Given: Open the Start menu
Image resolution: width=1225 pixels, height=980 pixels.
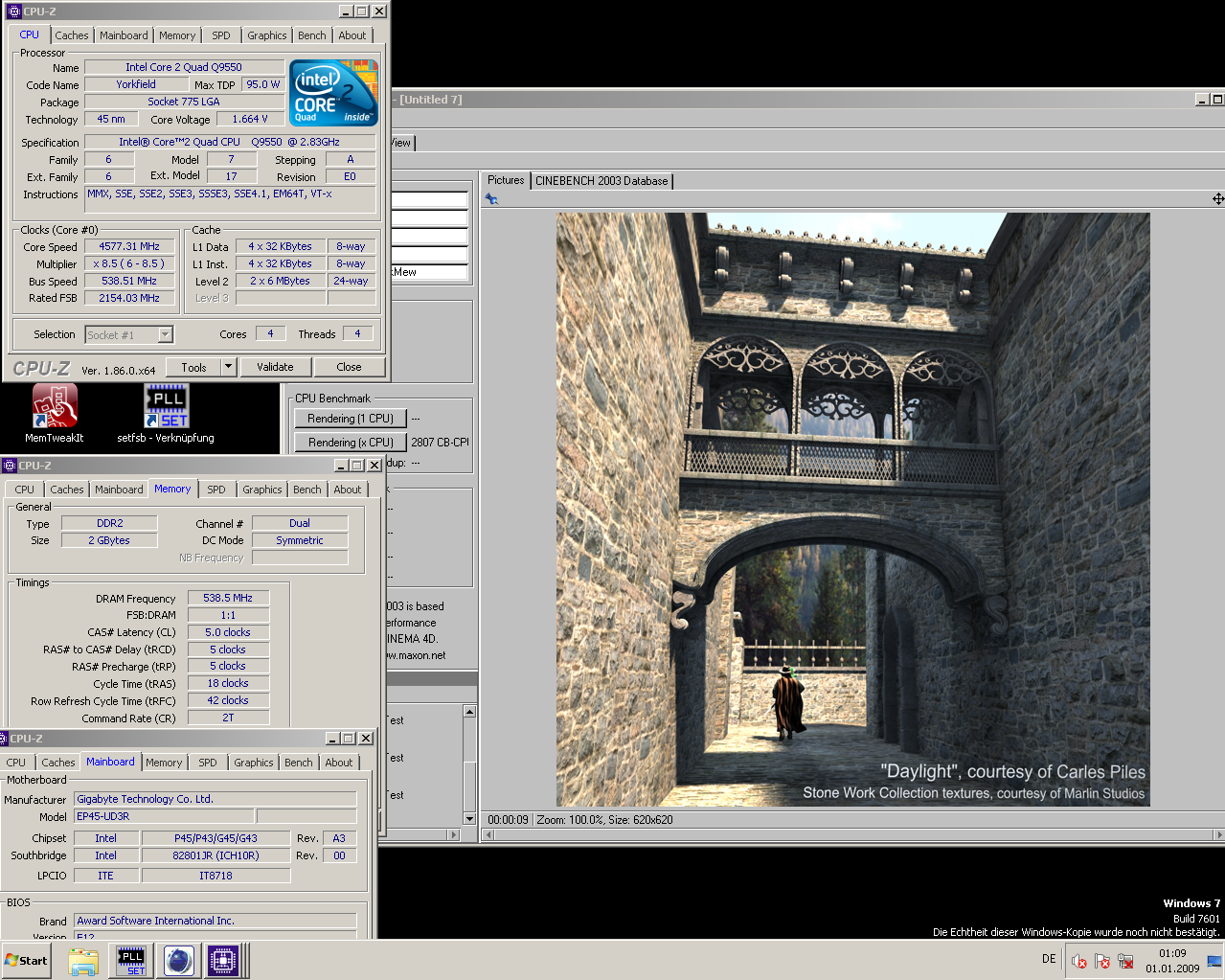Looking at the screenshot, I should pos(27,961).
